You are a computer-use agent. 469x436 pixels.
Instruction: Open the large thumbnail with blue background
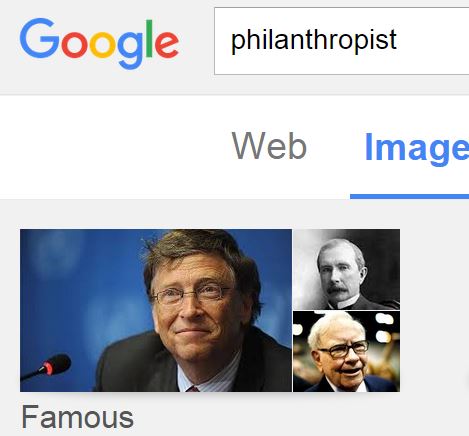pyautogui.click(x=156, y=310)
